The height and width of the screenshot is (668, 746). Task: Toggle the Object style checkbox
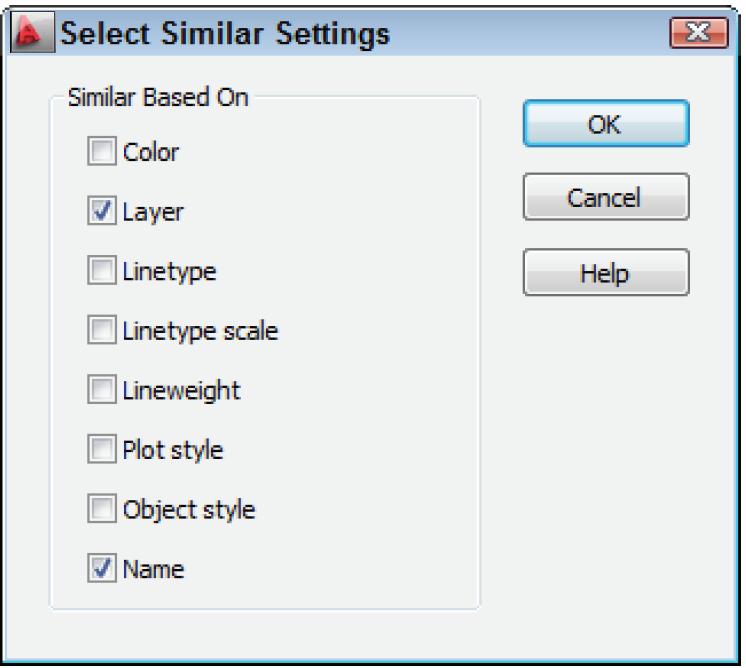point(102,510)
